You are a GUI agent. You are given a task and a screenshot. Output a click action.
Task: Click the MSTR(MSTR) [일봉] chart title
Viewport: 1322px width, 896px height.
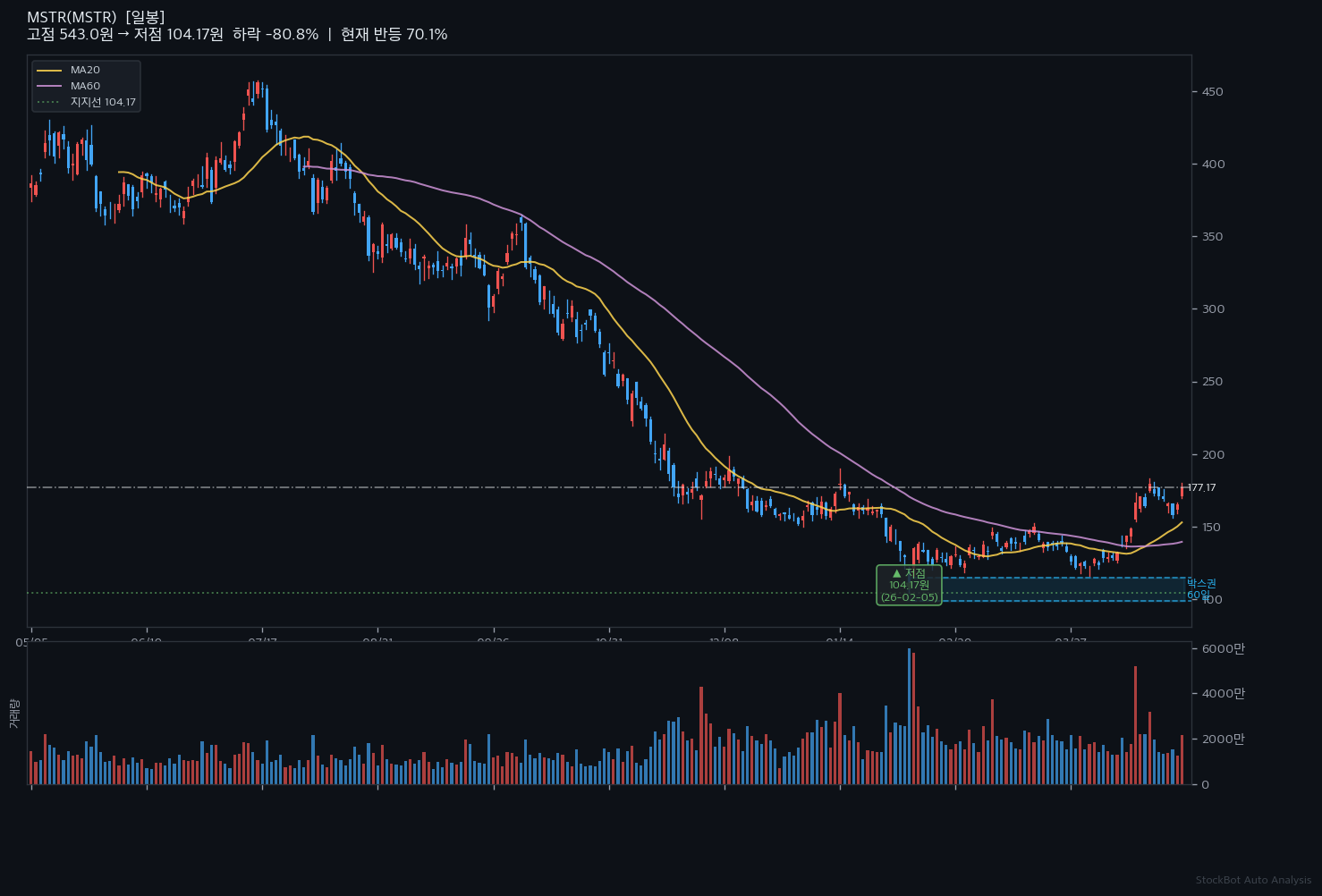click(96, 17)
